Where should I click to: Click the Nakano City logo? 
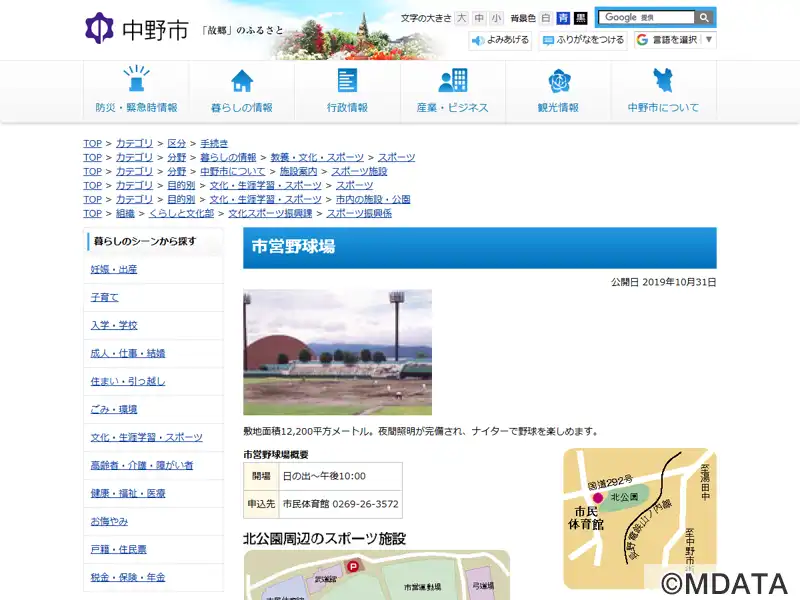136,29
